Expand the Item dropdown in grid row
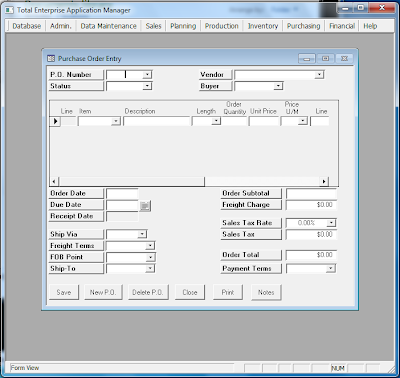400x378 pixels. [116, 121]
